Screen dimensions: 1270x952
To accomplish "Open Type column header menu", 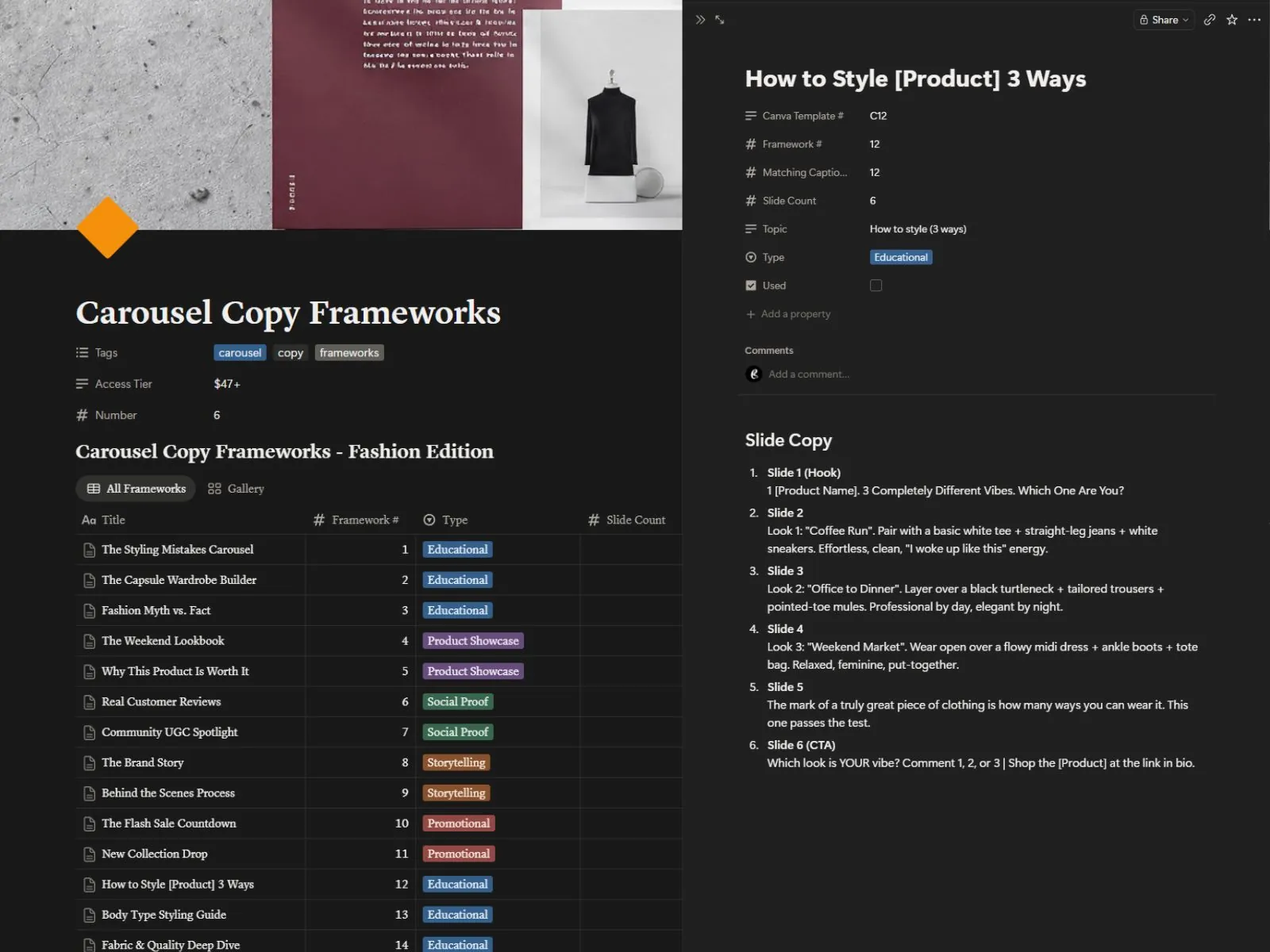I will click(445, 520).
